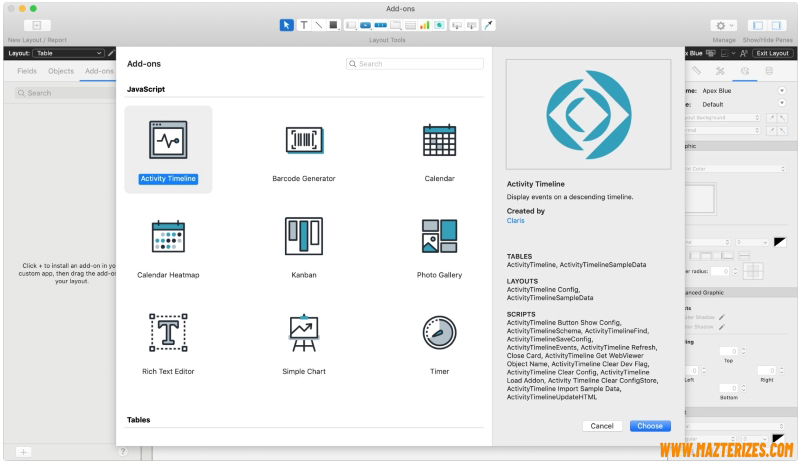
Task: Switch to the Objects tab
Action: pyautogui.click(x=61, y=71)
